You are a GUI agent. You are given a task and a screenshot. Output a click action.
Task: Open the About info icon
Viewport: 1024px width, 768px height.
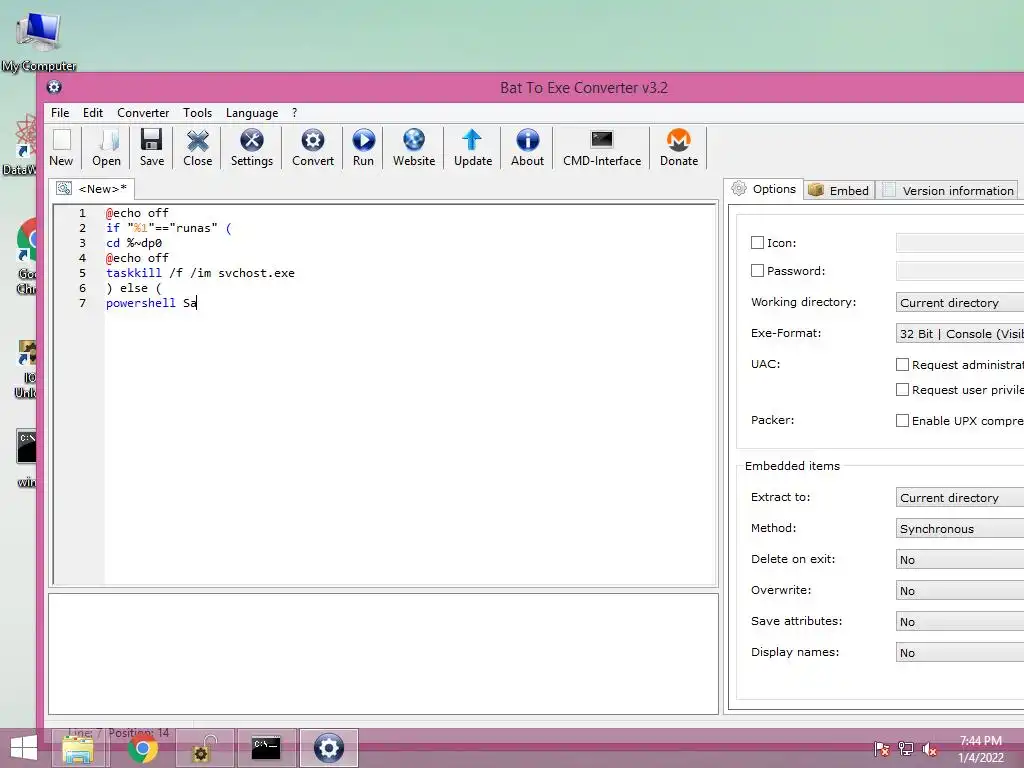pos(527,148)
